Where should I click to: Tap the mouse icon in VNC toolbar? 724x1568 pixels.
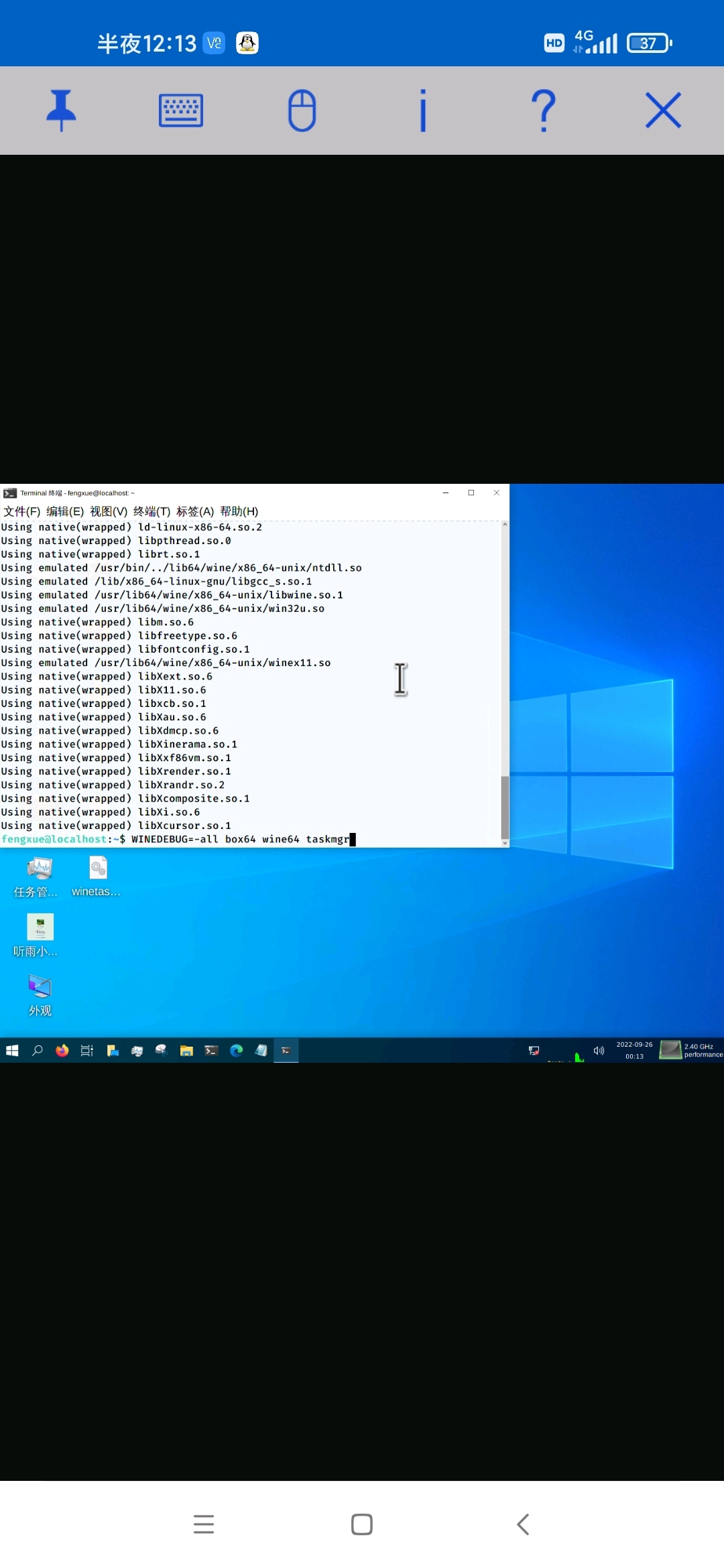coord(302,111)
